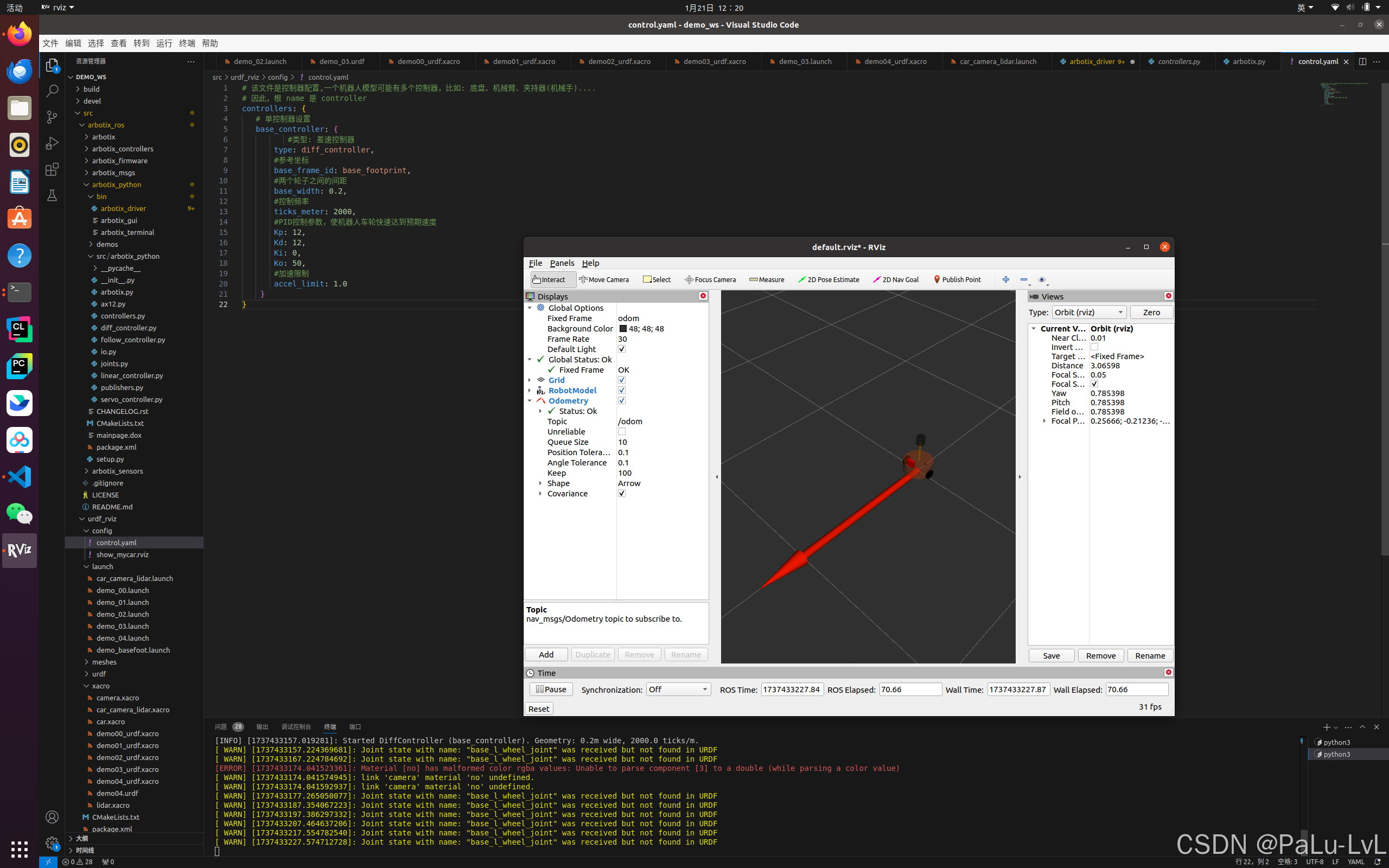This screenshot has width=1389, height=868.
Task: Open Search view in VS Code
Action: [x=52, y=91]
